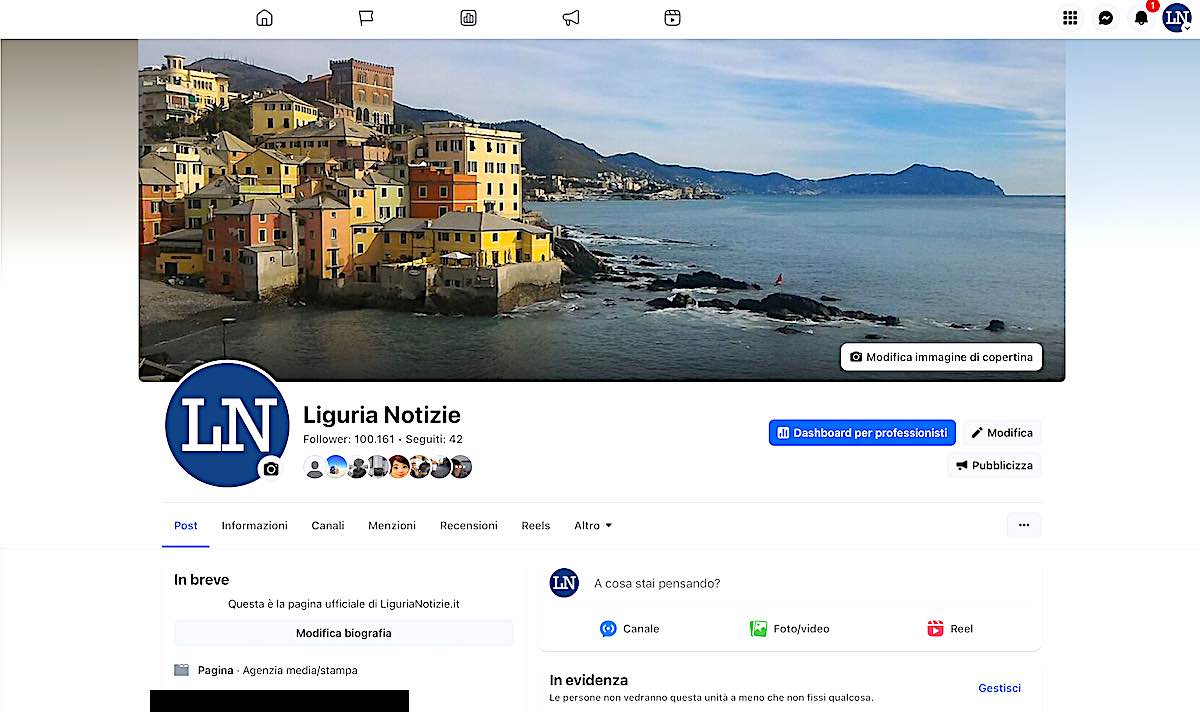Open the apps grid menu
Screen dimensions: 1200x712
pyautogui.click(x=1070, y=18)
